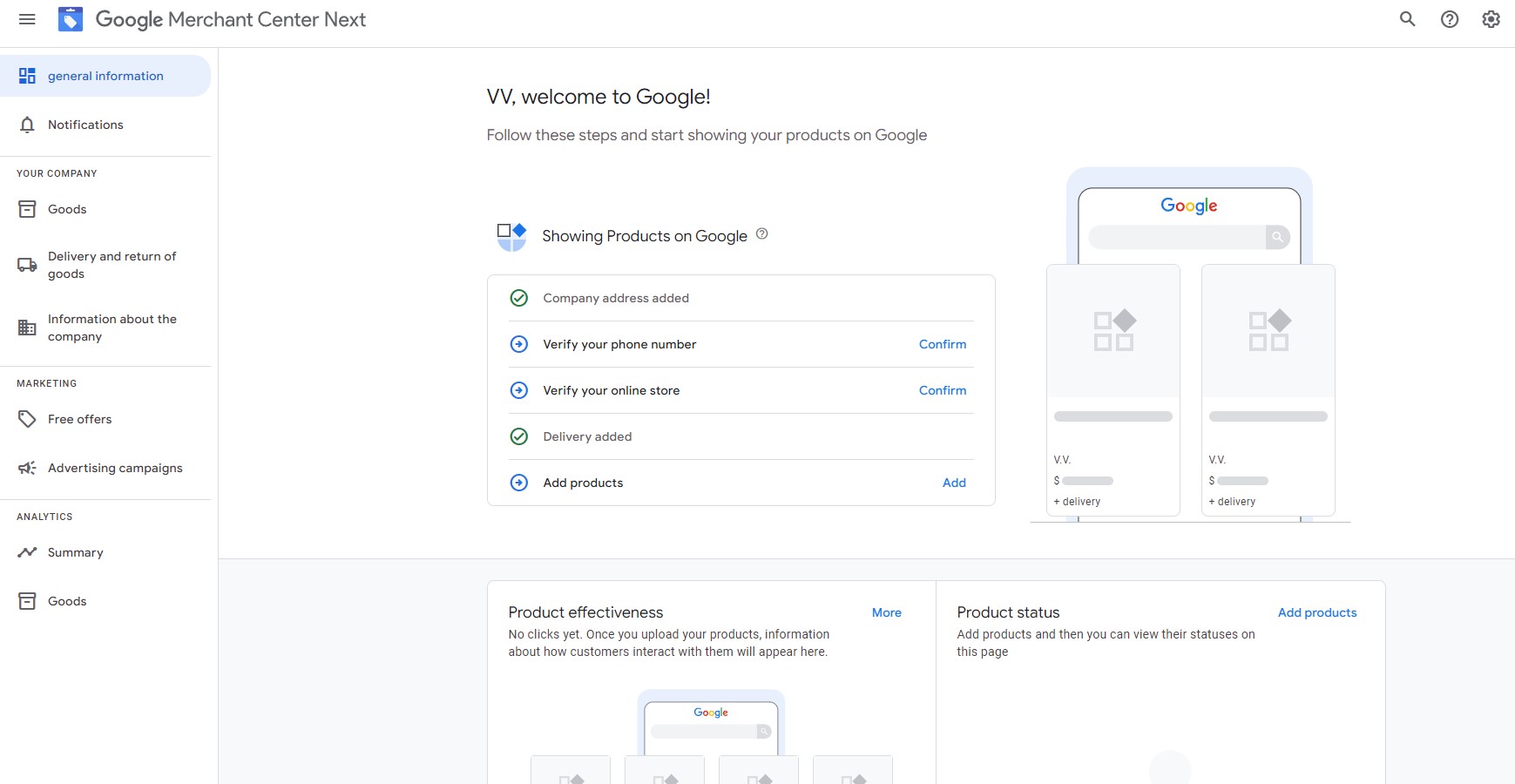Open Notifications from the sidebar
This screenshot has height=784, width=1515.
coord(85,125)
